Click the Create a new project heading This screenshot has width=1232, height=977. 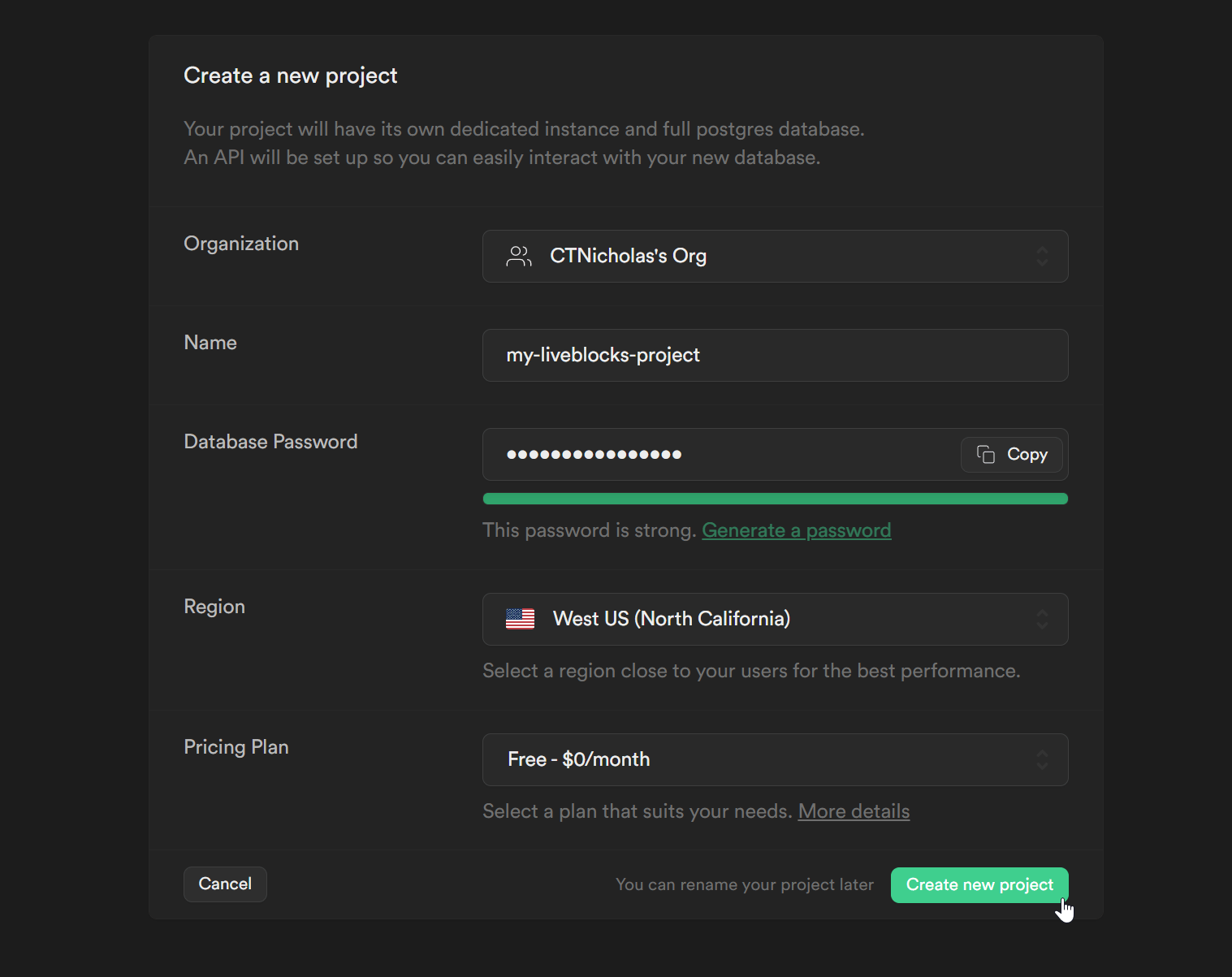click(x=290, y=75)
